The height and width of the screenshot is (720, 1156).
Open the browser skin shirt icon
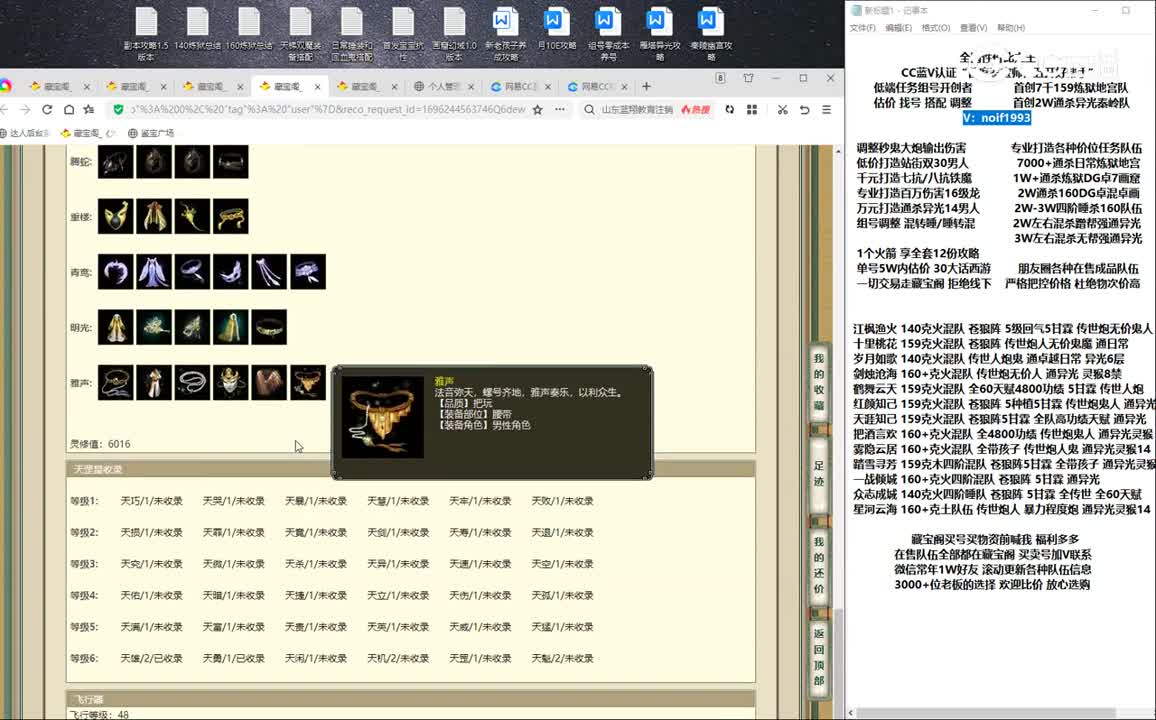pos(748,78)
